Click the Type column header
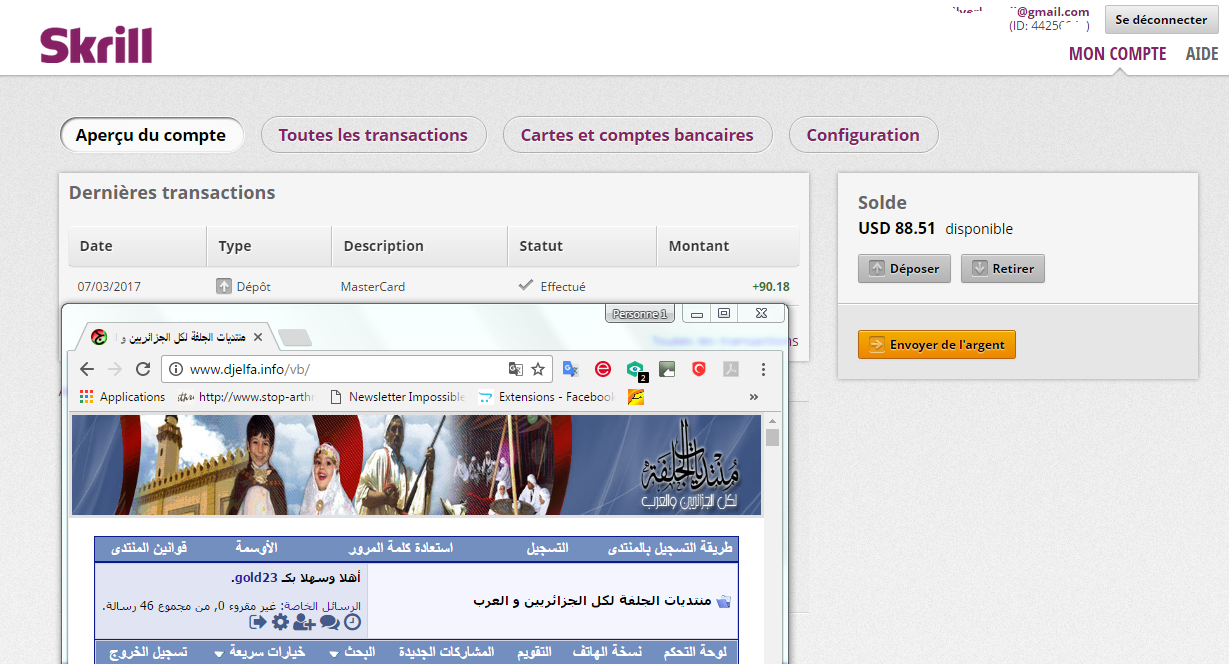Viewport: 1229px width, 664px height. pos(269,246)
